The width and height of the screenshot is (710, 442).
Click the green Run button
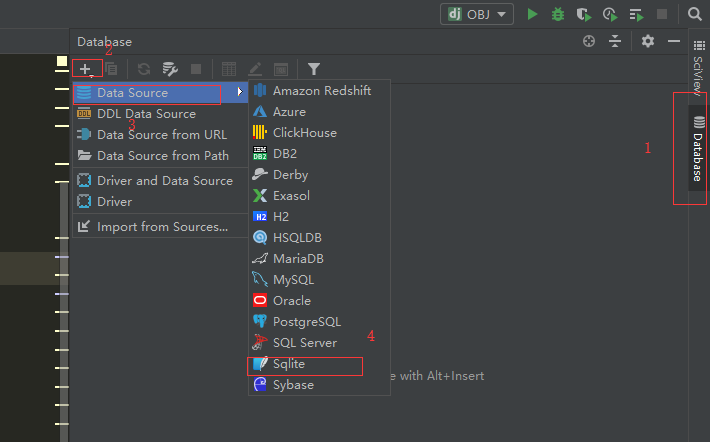point(533,14)
